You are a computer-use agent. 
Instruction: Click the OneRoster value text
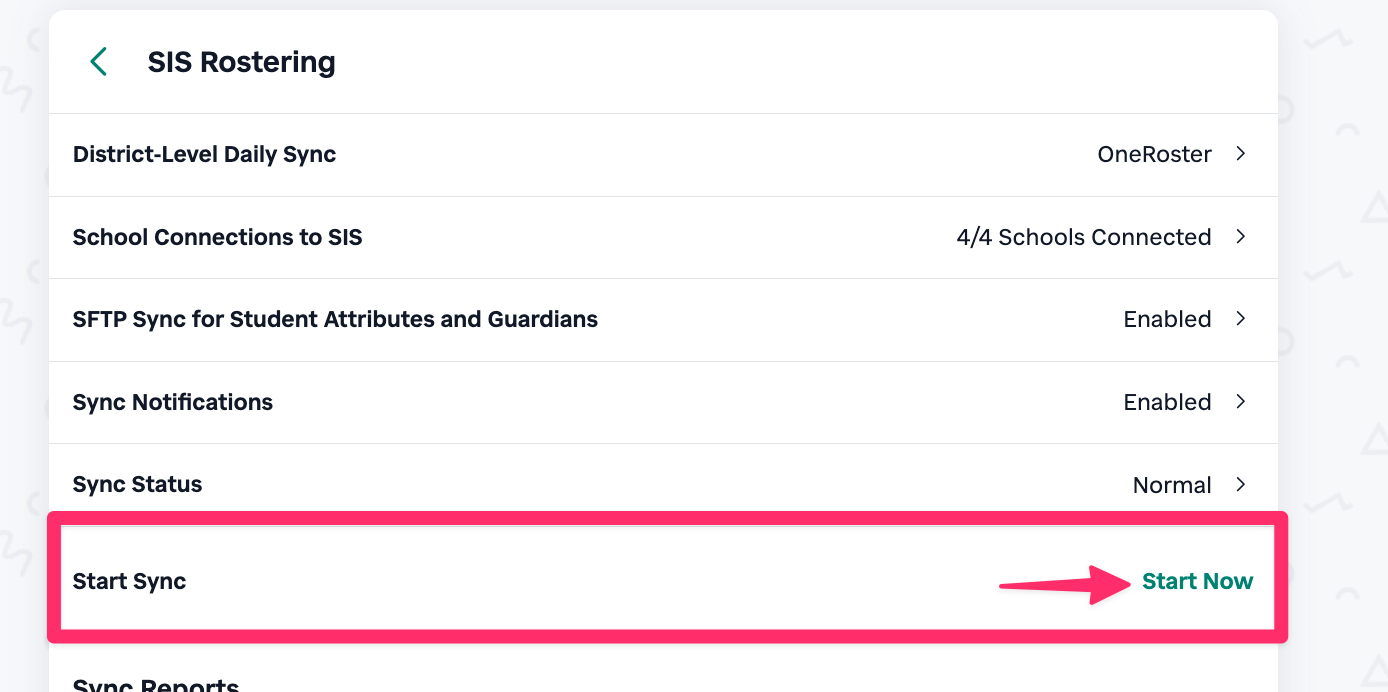(1154, 155)
